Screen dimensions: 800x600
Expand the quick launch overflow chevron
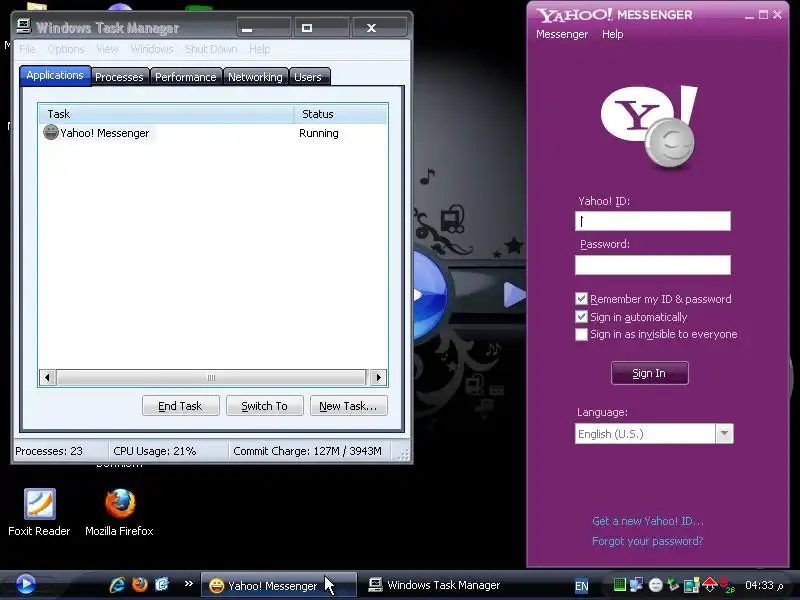(x=189, y=583)
